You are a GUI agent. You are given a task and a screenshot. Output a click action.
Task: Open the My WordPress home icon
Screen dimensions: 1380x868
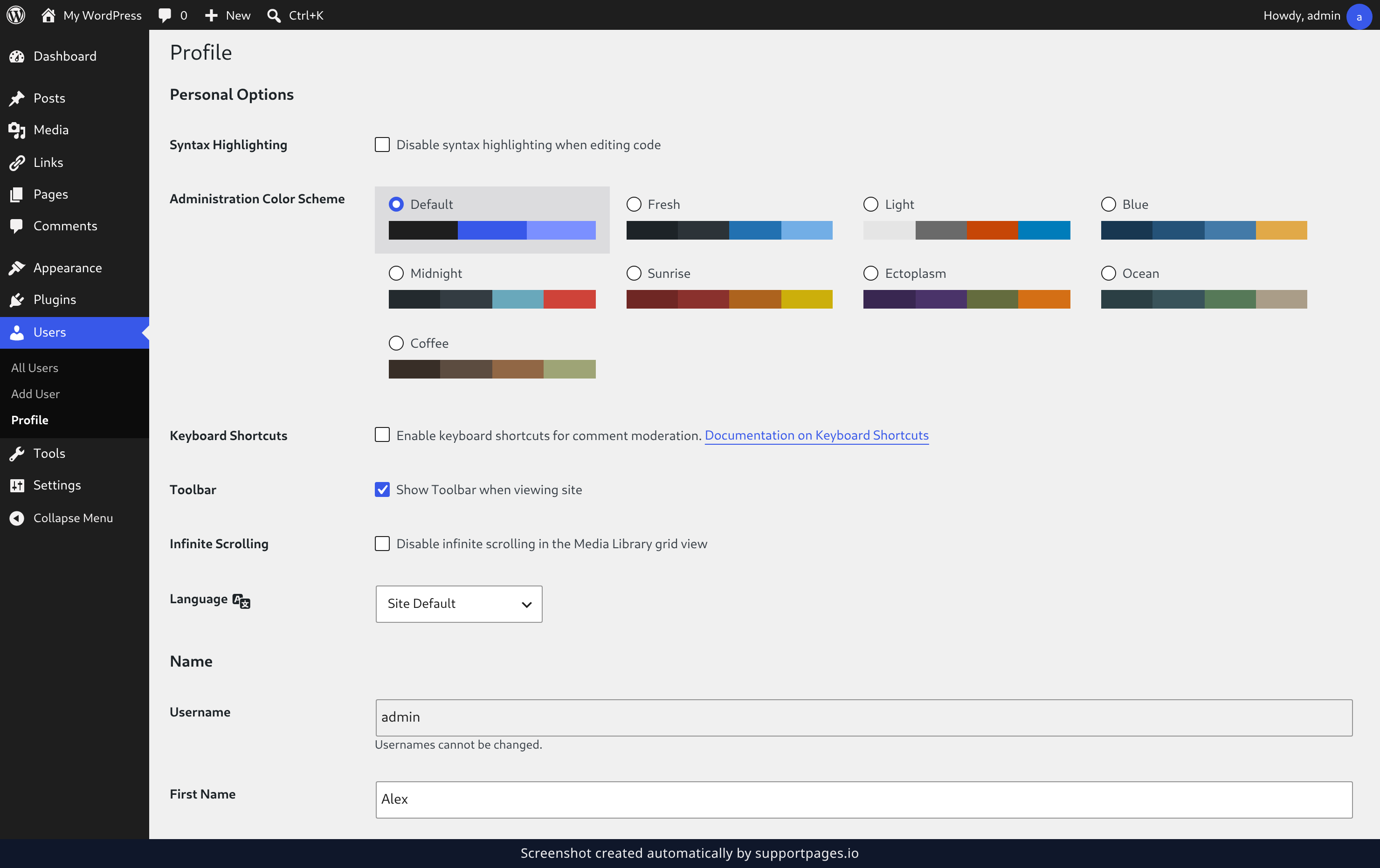tap(48, 15)
